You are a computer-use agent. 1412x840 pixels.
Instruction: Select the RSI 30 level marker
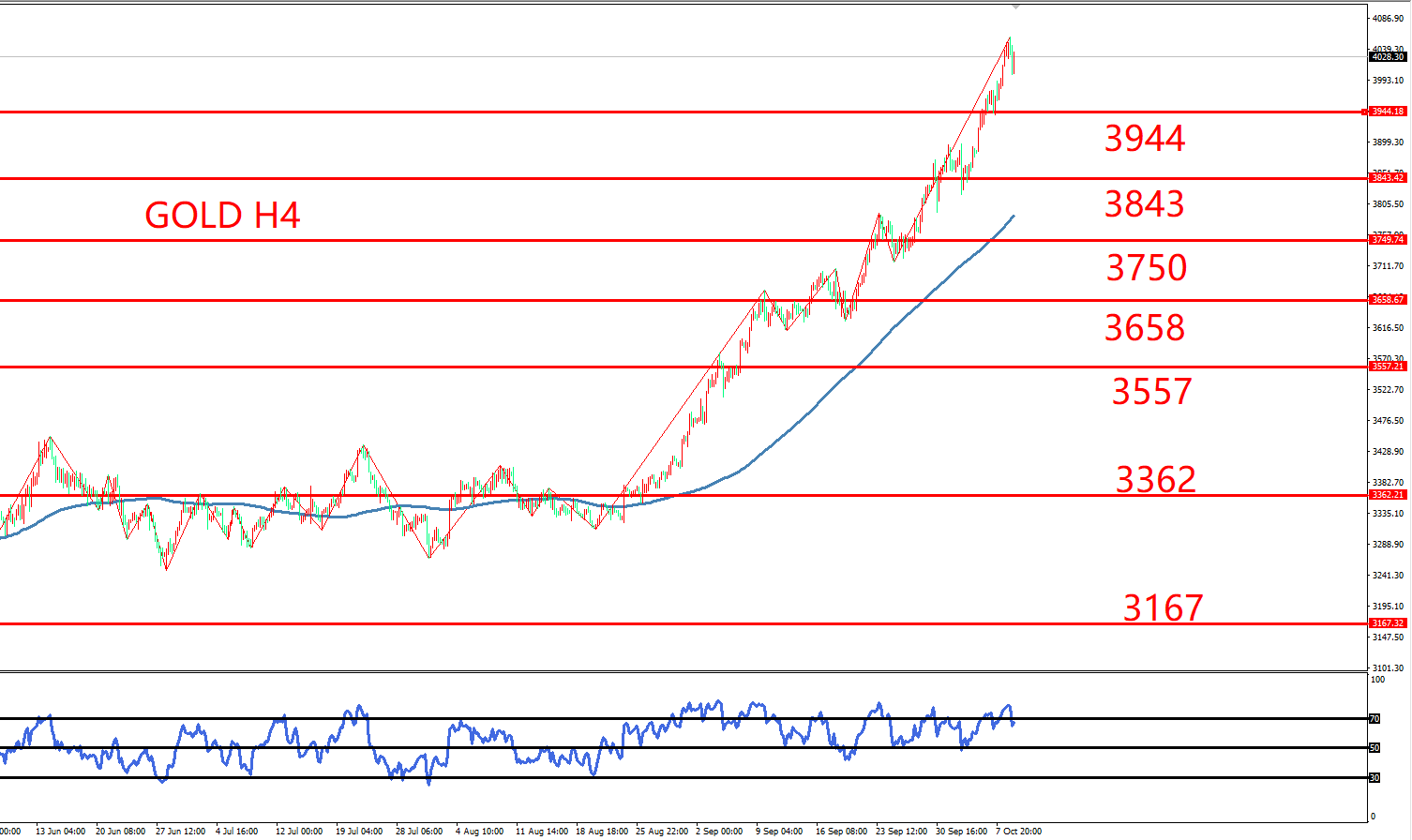1374,778
